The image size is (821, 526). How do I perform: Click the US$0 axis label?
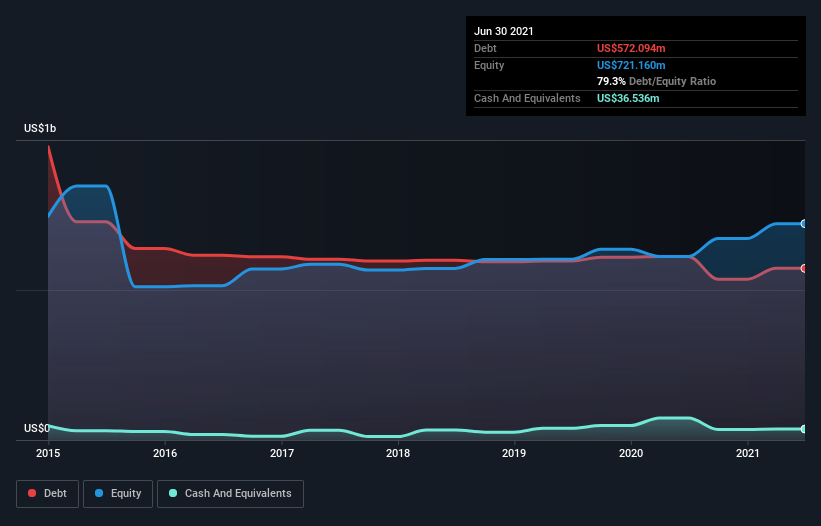point(37,428)
